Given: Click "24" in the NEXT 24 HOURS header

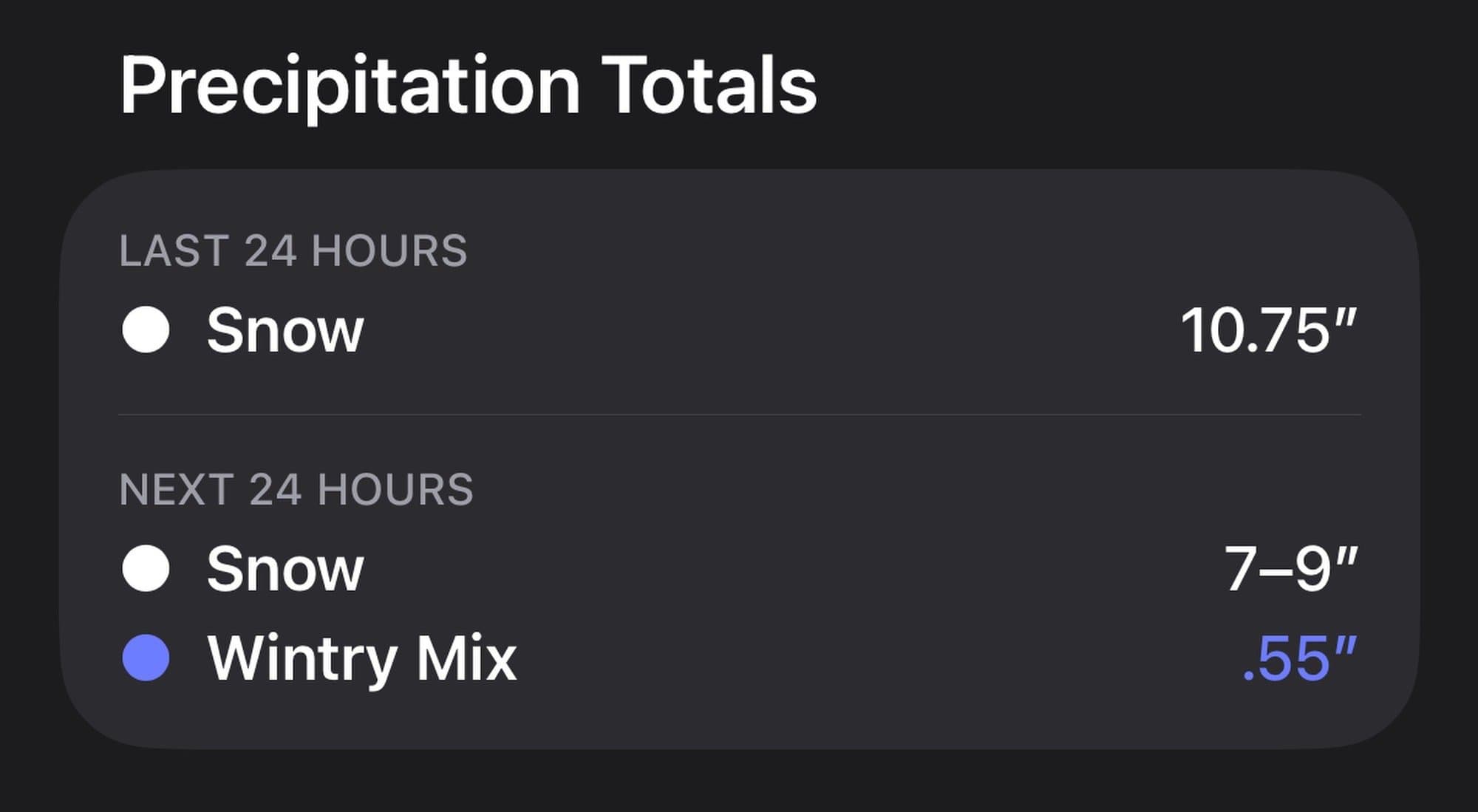Looking at the screenshot, I should point(275,489).
